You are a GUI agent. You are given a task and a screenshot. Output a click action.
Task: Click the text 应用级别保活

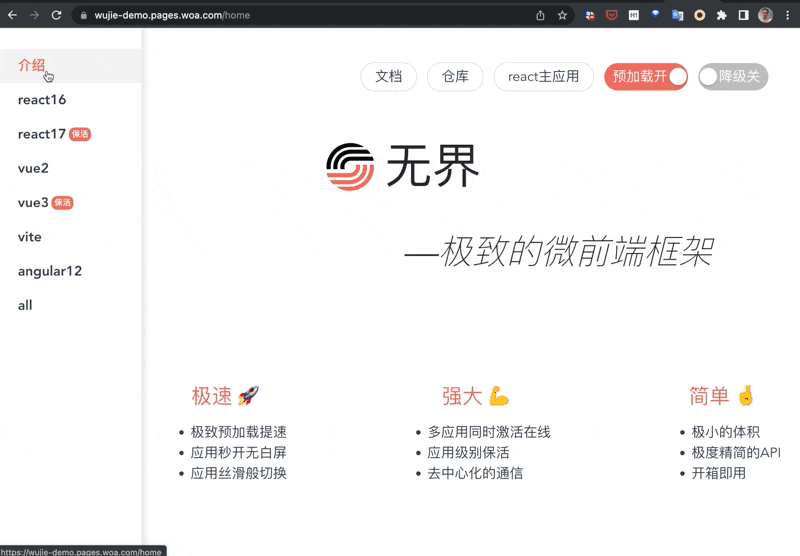[x=468, y=452]
